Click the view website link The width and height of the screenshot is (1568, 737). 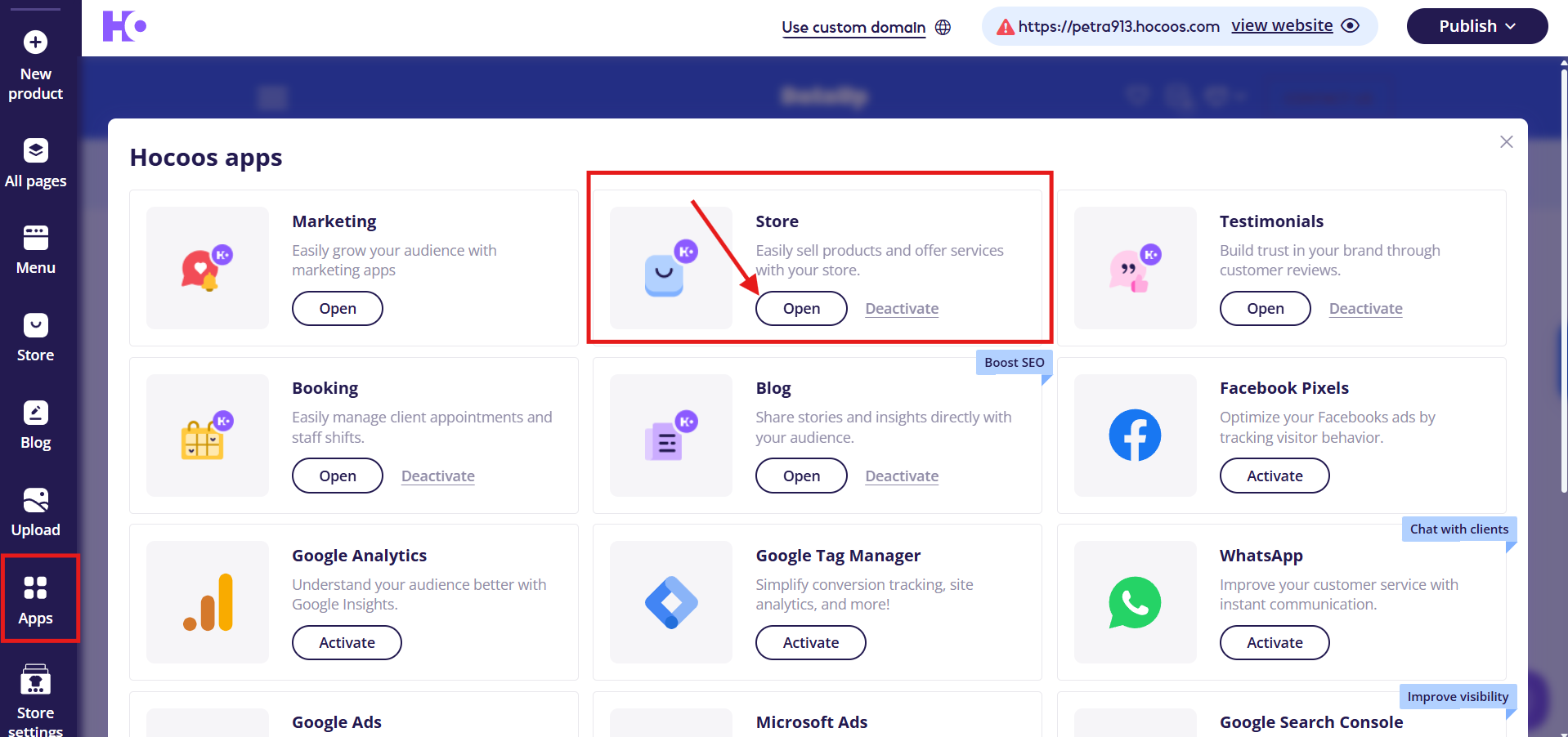pyautogui.click(x=1282, y=25)
